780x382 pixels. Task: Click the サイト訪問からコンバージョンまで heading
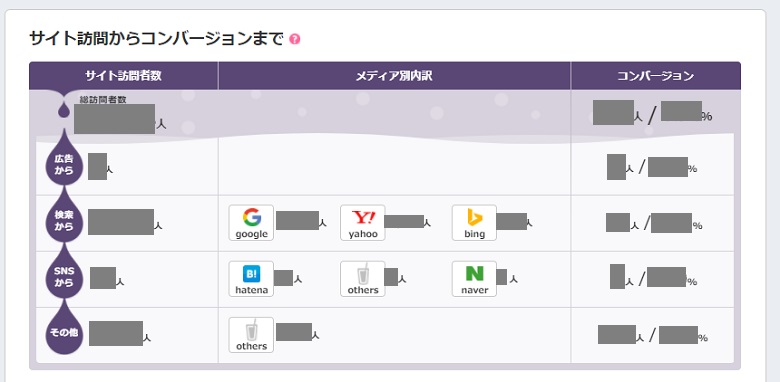[156, 39]
